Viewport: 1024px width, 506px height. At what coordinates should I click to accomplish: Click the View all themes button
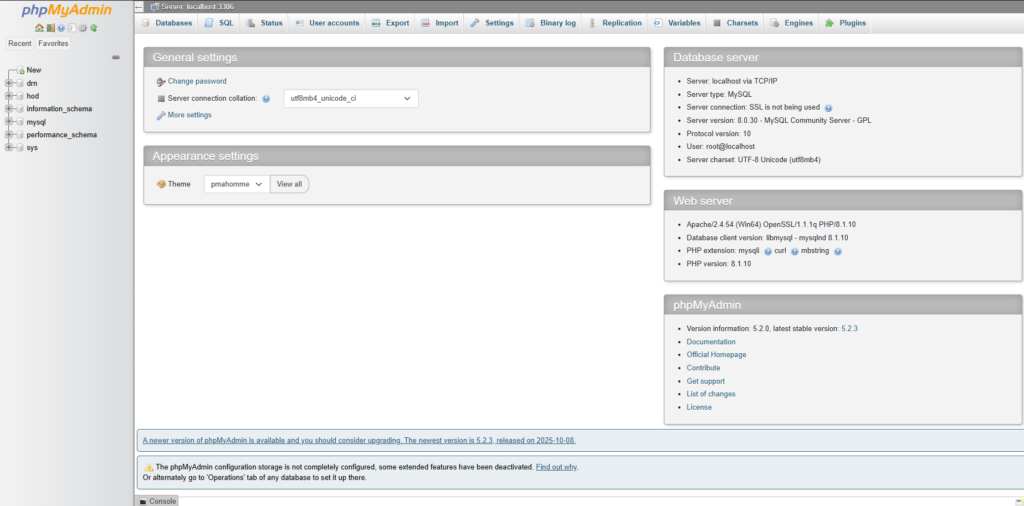289,184
